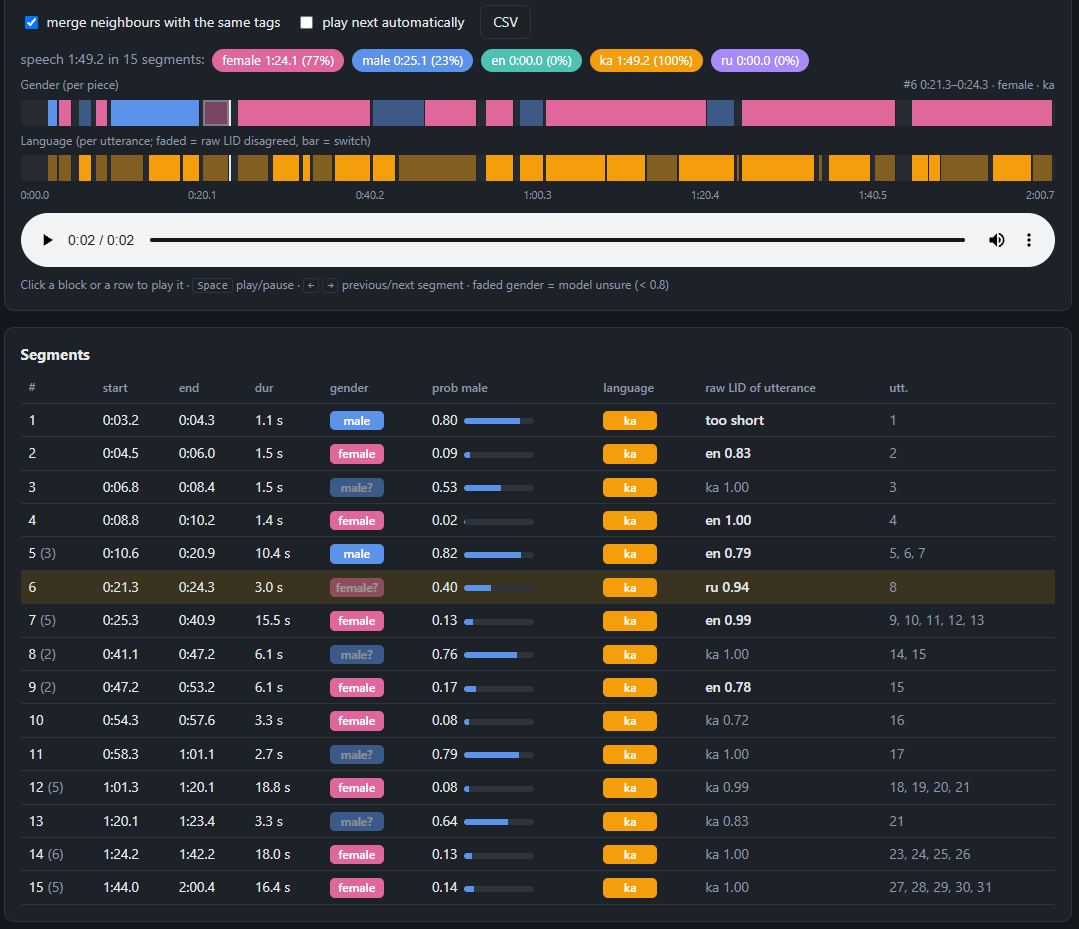This screenshot has width=1079, height=929.
Task: Play segment row 5 (3) starting 0:10.6
Action: coord(537,553)
